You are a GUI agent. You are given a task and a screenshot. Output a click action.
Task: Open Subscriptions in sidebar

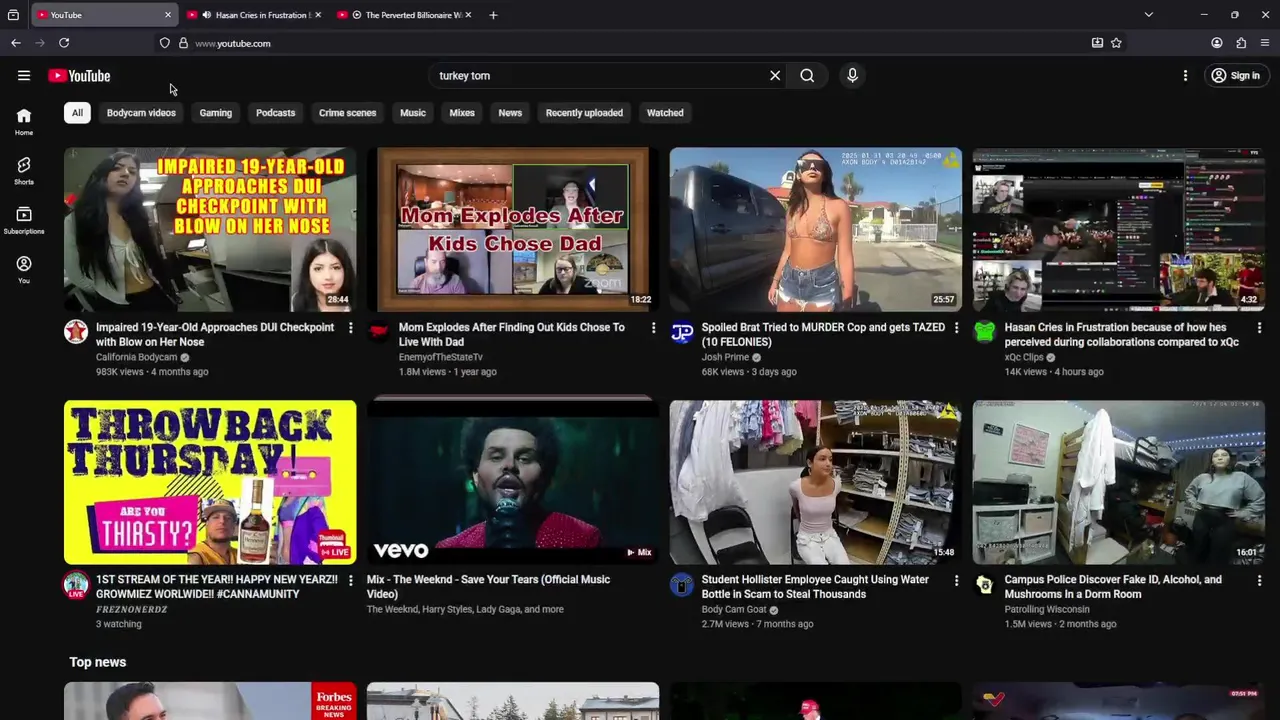tap(24, 220)
